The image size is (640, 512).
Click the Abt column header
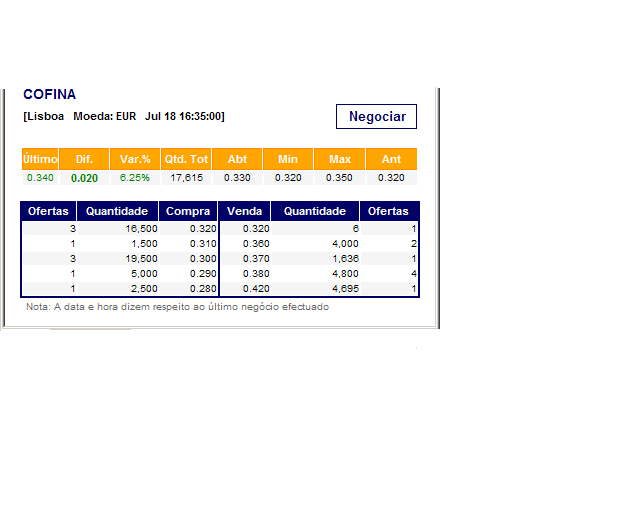(237, 159)
